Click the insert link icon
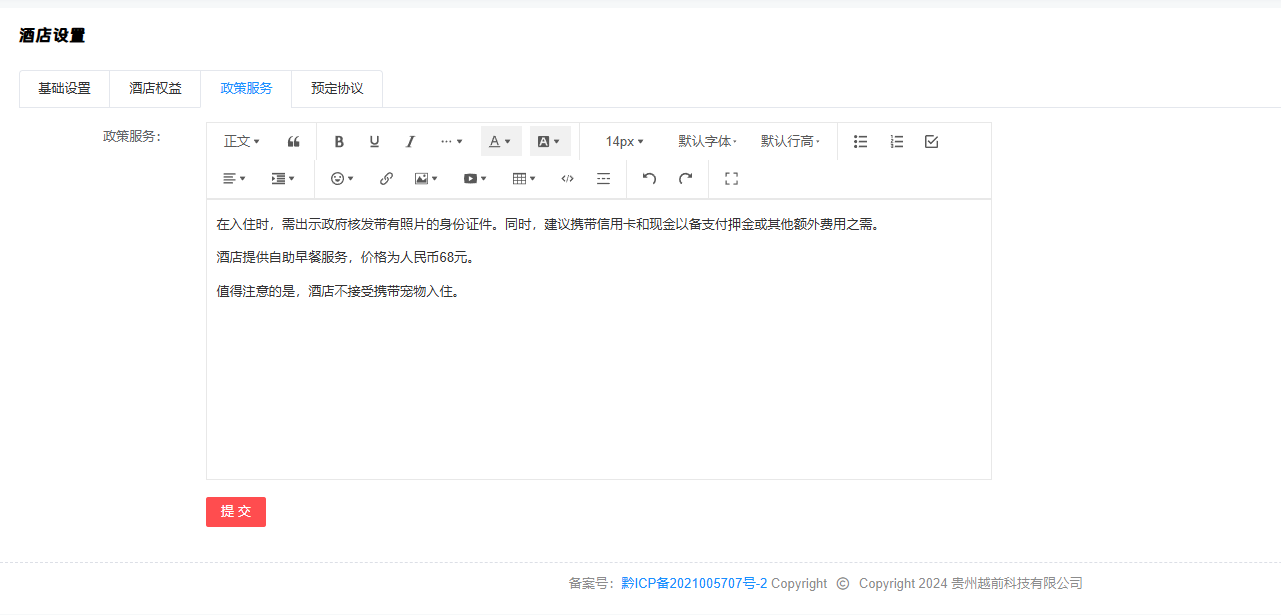The width and height of the screenshot is (1281, 615). point(386,179)
